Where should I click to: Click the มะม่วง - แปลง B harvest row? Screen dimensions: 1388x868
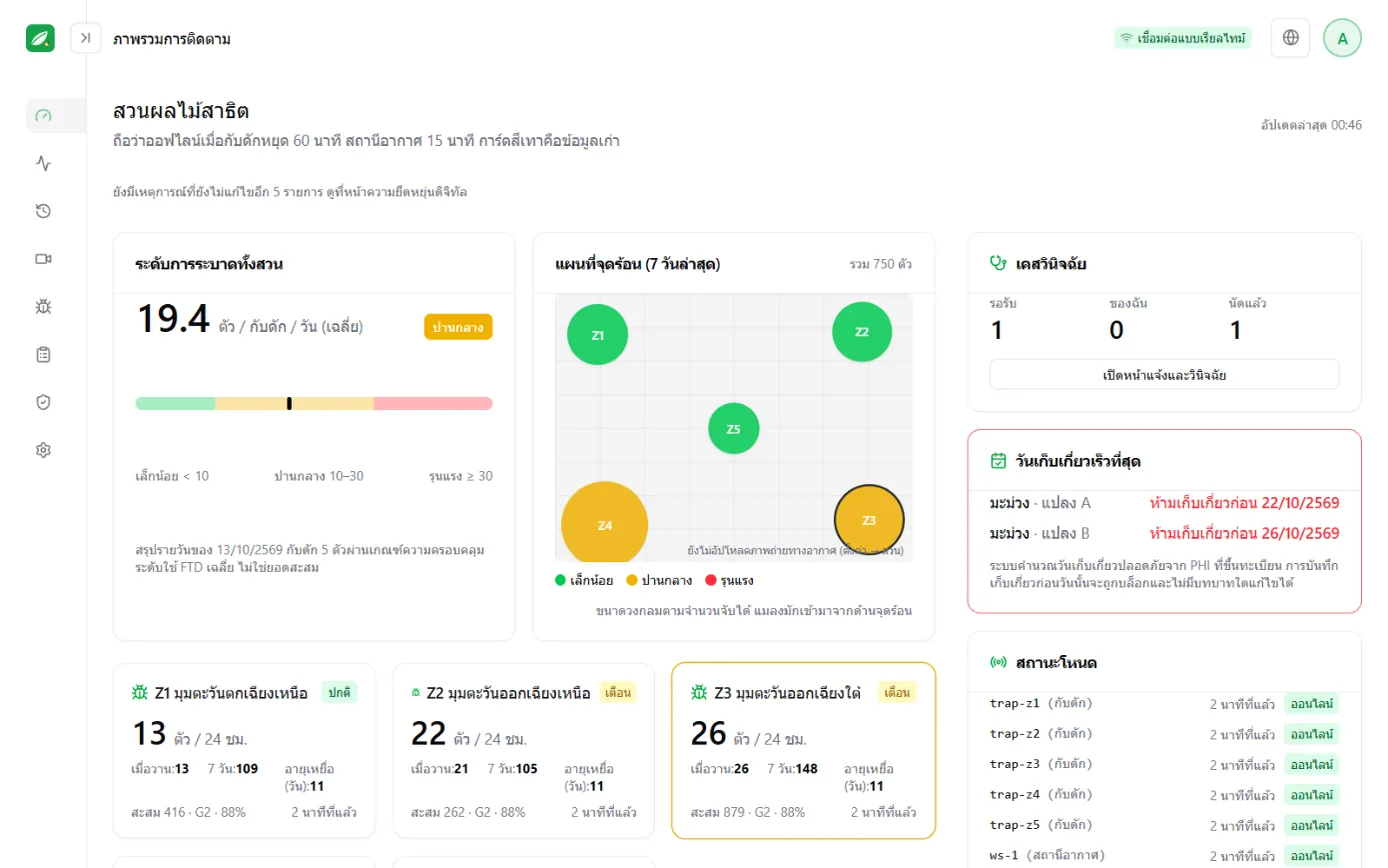tap(1164, 533)
